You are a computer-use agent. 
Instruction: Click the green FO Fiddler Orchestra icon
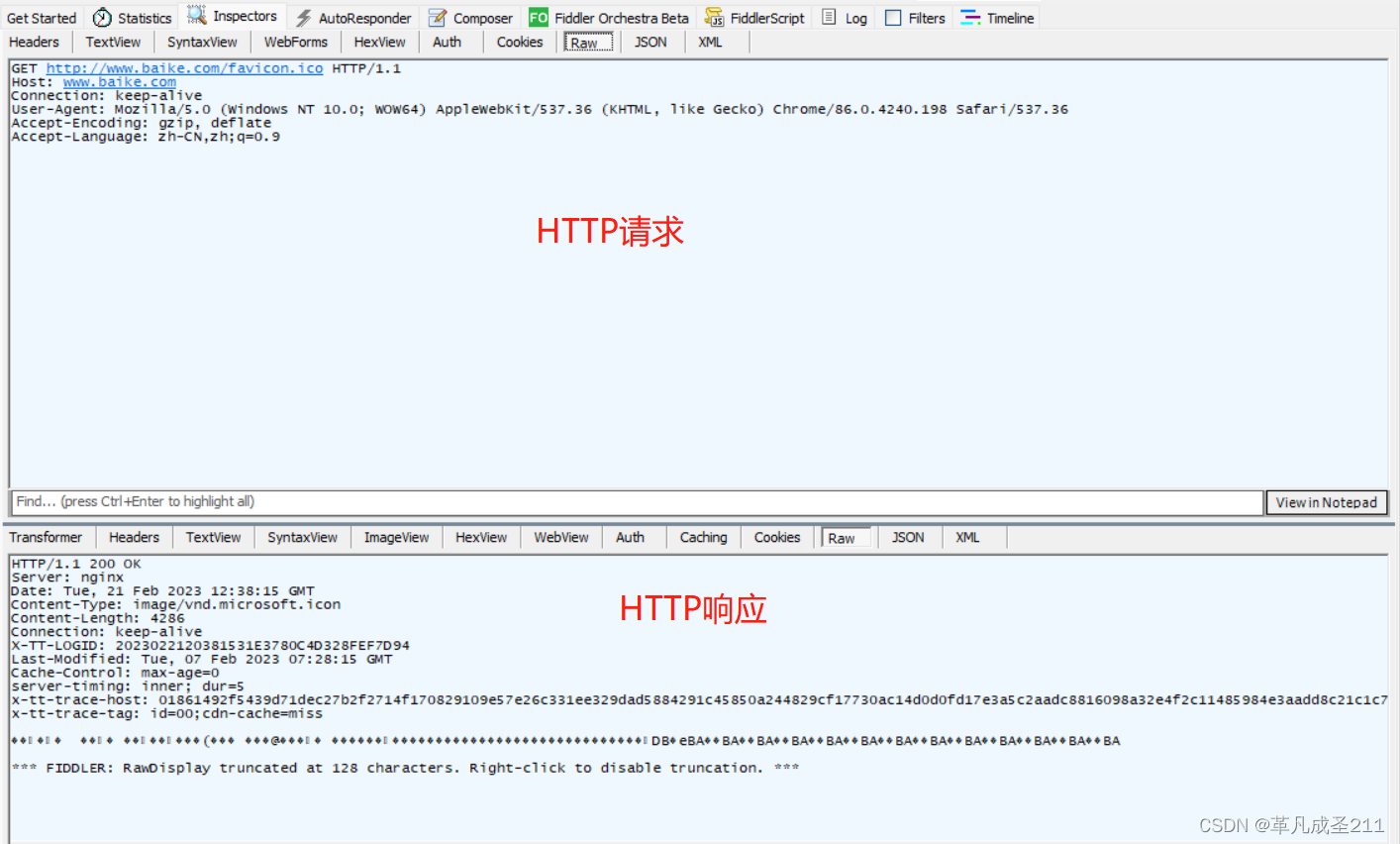pos(538,17)
